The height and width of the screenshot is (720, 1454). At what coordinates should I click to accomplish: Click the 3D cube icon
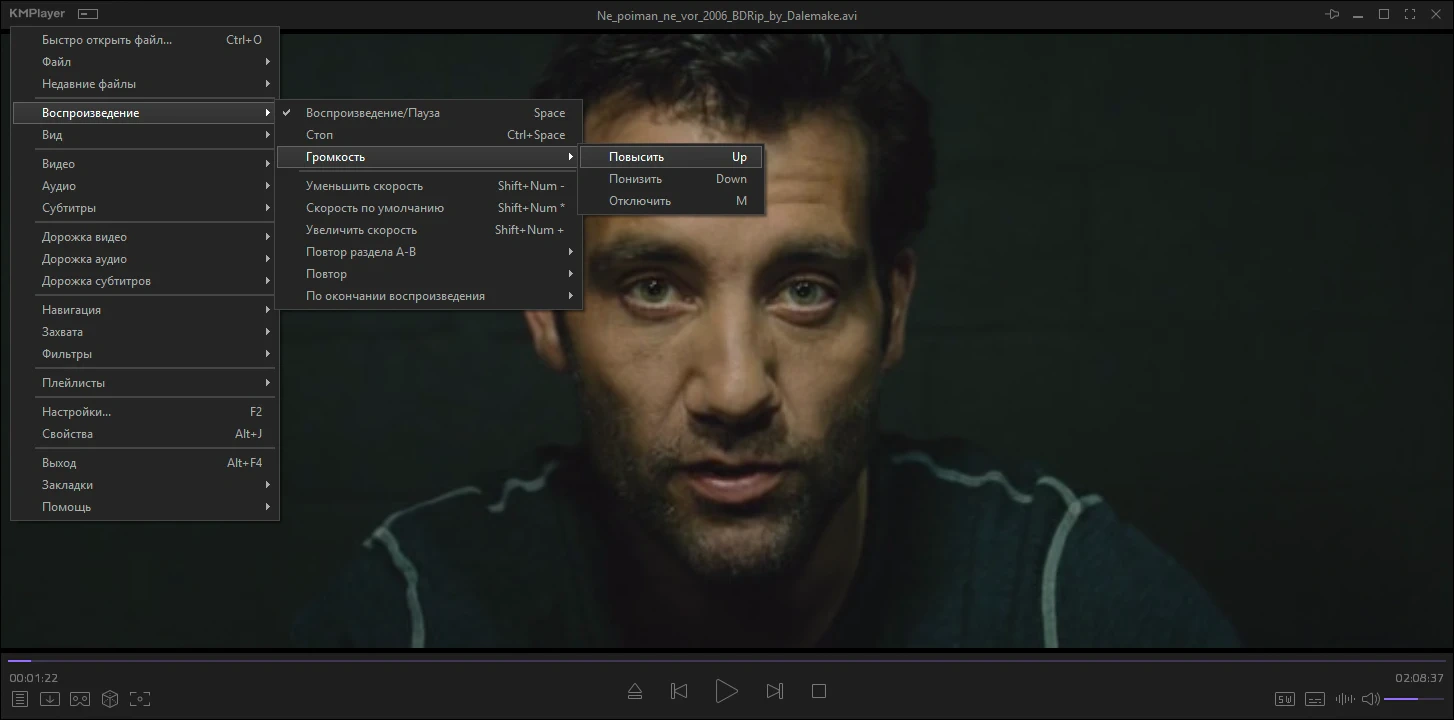[110, 699]
